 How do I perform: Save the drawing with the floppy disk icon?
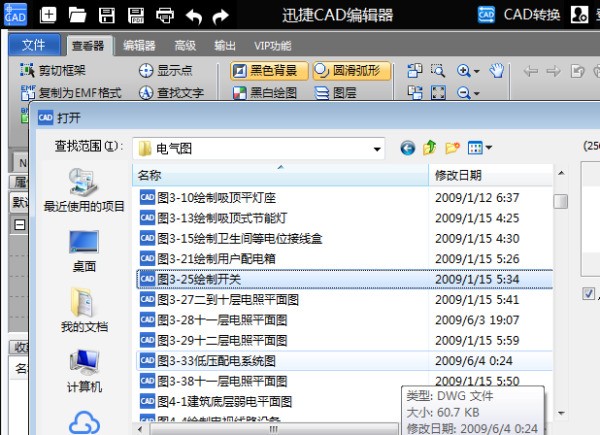point(107,15)
